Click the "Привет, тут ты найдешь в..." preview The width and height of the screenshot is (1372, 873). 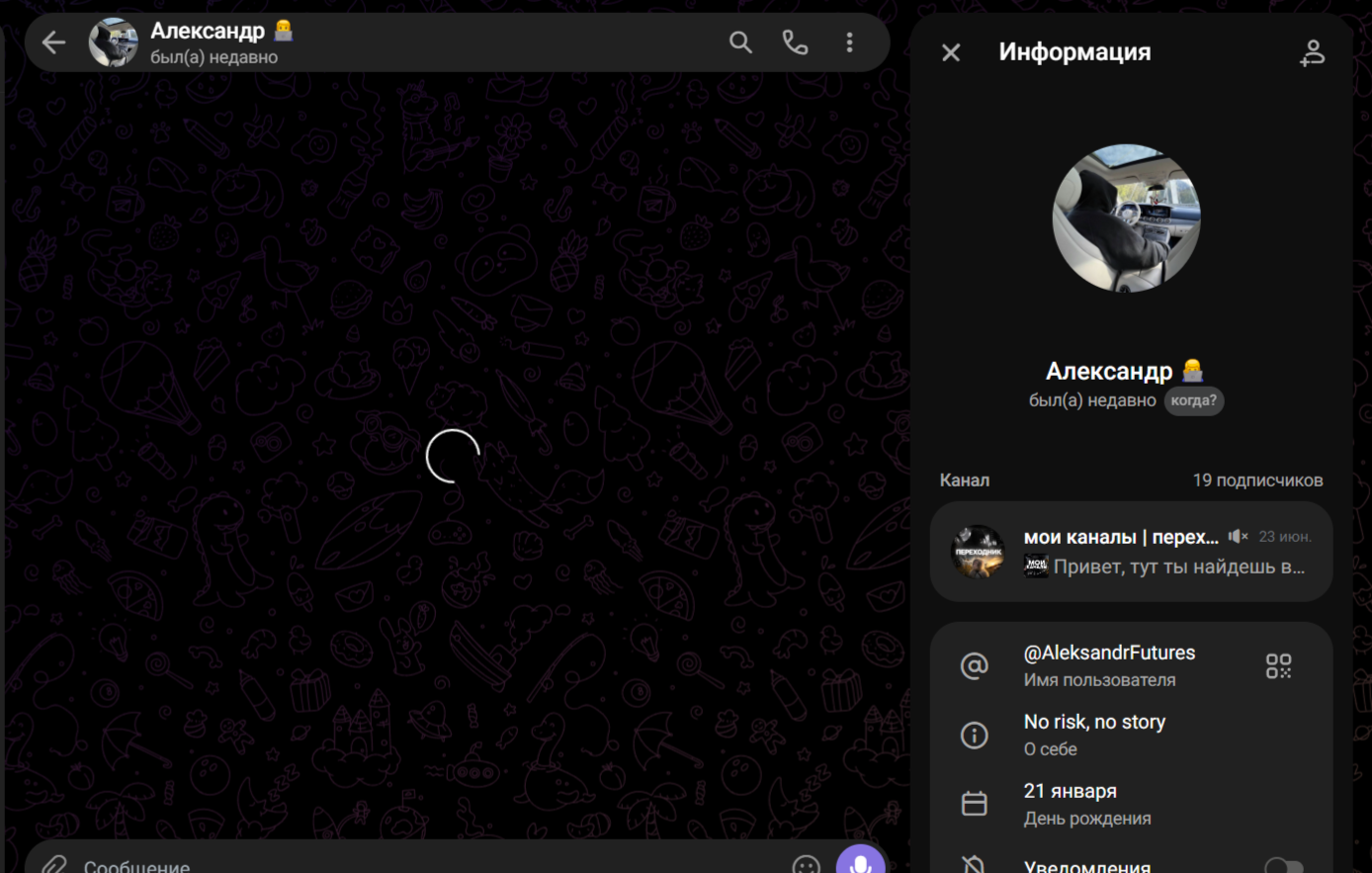[1178, 567]
